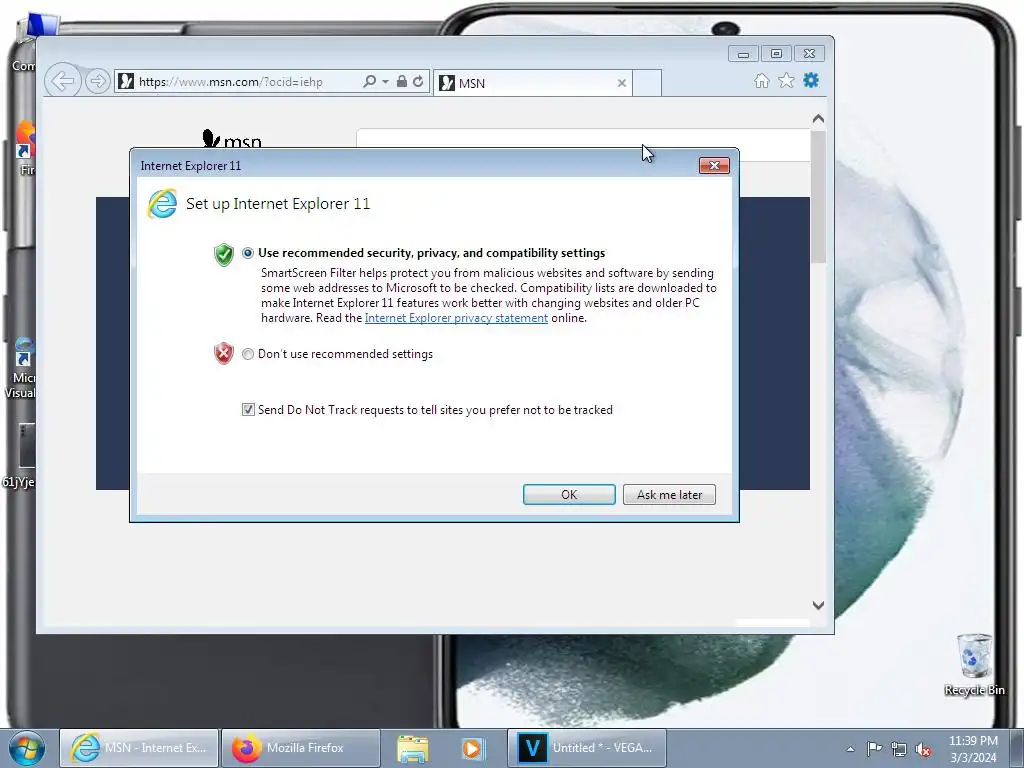Screen dimensions: 1024x768
Task: Click scroll down arrow on MSN page
Action: 818,605
